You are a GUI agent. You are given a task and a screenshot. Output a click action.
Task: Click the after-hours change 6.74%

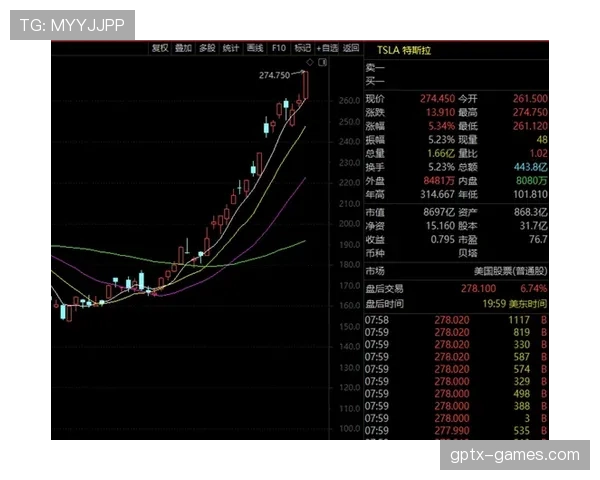[x=533, y=288]
